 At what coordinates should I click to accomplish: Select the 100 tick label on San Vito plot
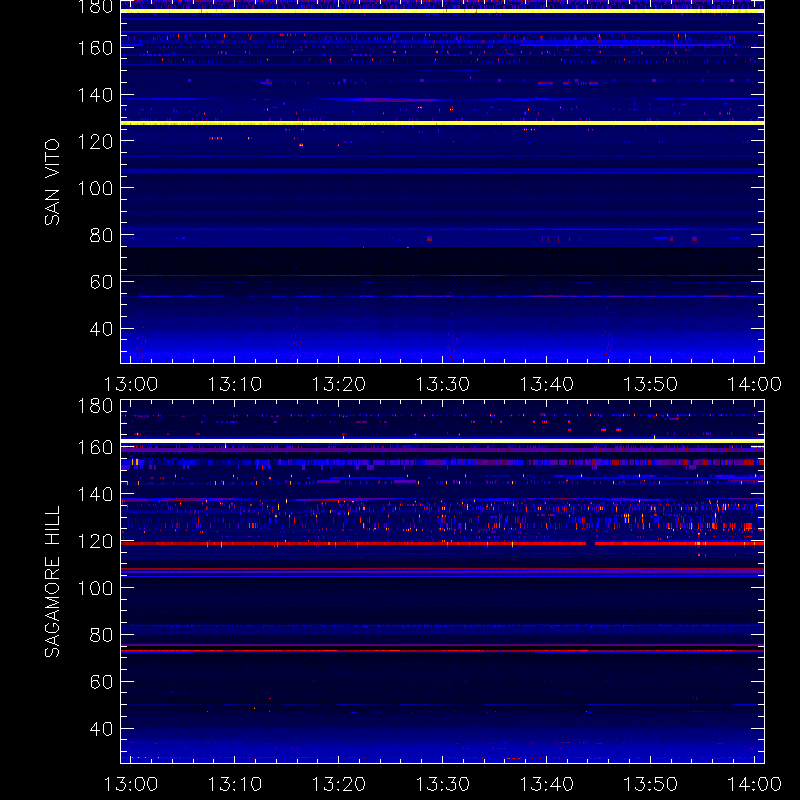click(95, 188)
